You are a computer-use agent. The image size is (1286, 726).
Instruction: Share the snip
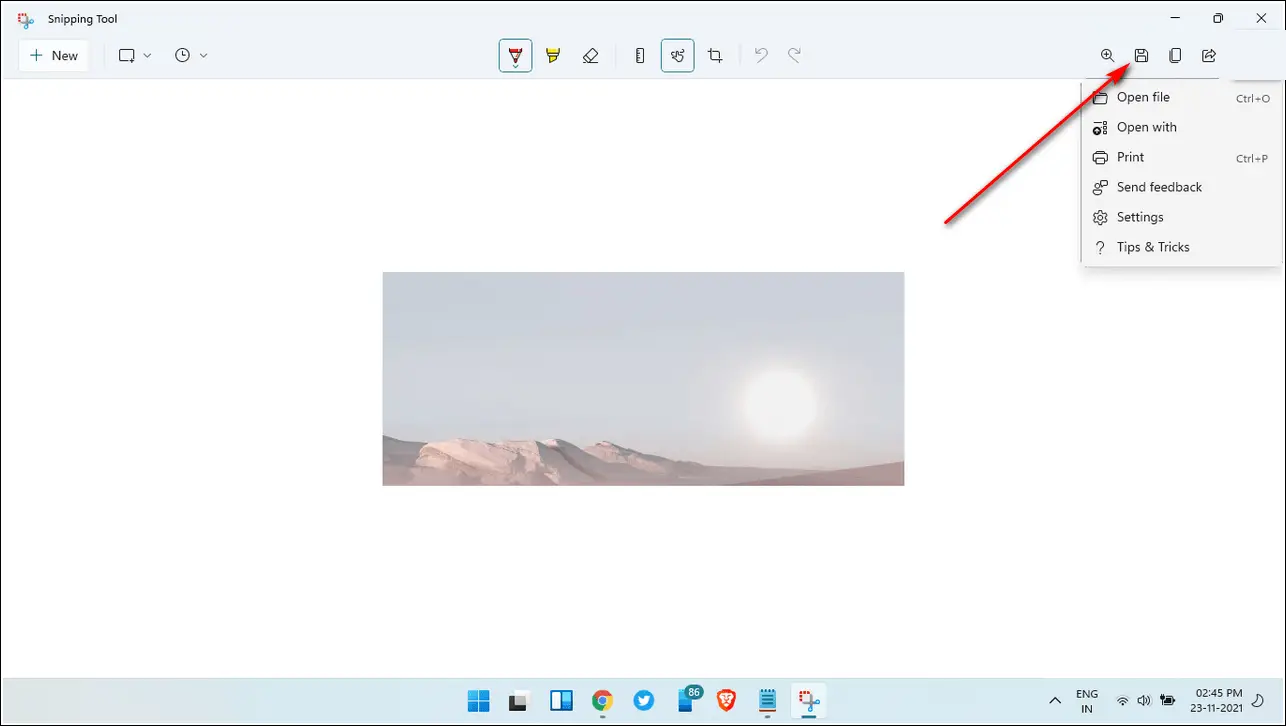pyautogui.click(x=1209, y=56)
